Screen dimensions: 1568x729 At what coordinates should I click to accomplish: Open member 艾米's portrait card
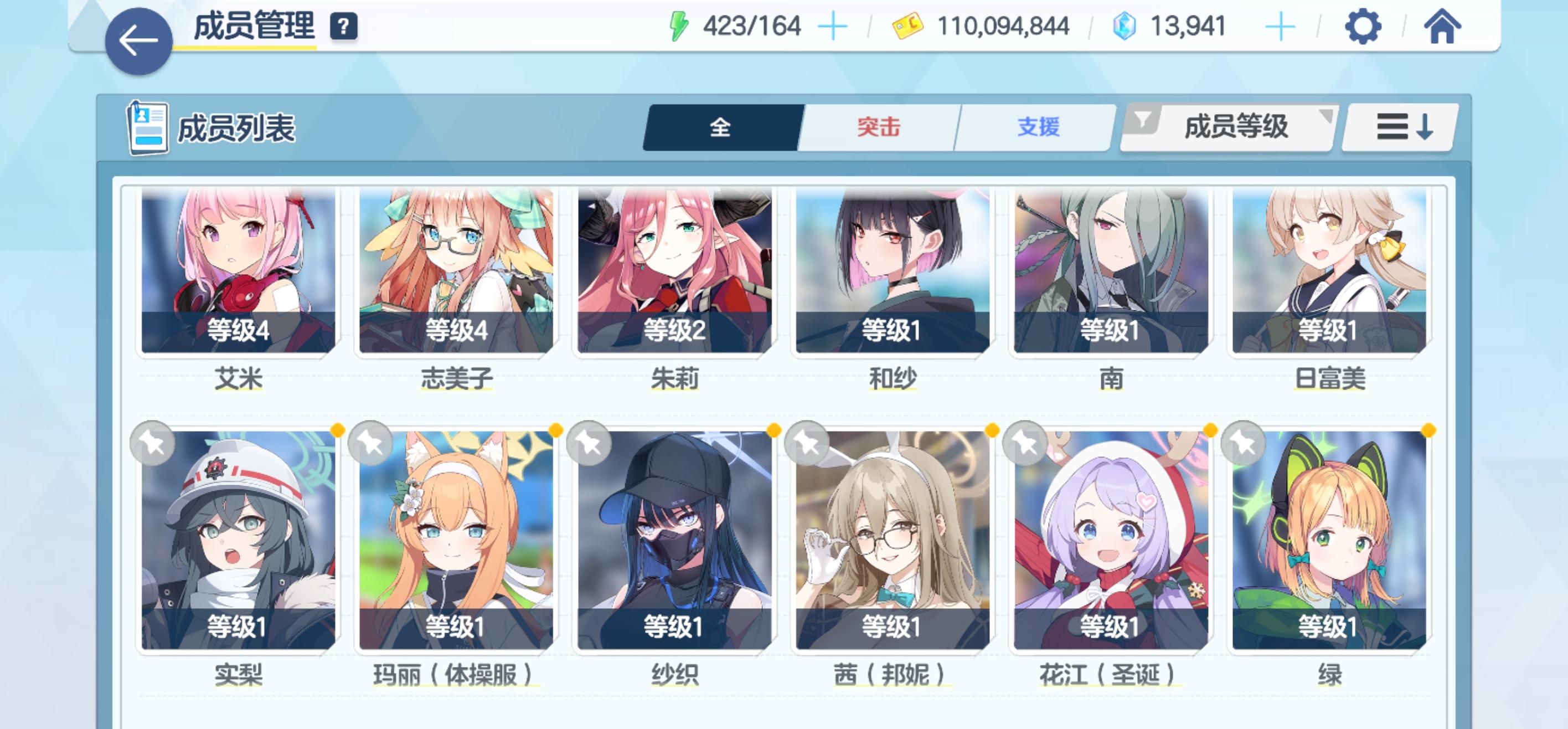tap(238, 270)
